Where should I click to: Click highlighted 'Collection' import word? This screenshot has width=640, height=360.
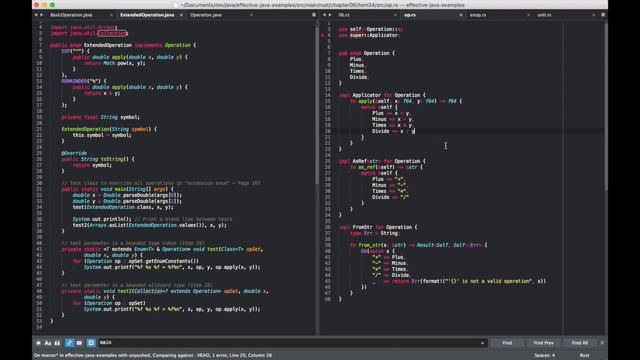coord(111,33)
